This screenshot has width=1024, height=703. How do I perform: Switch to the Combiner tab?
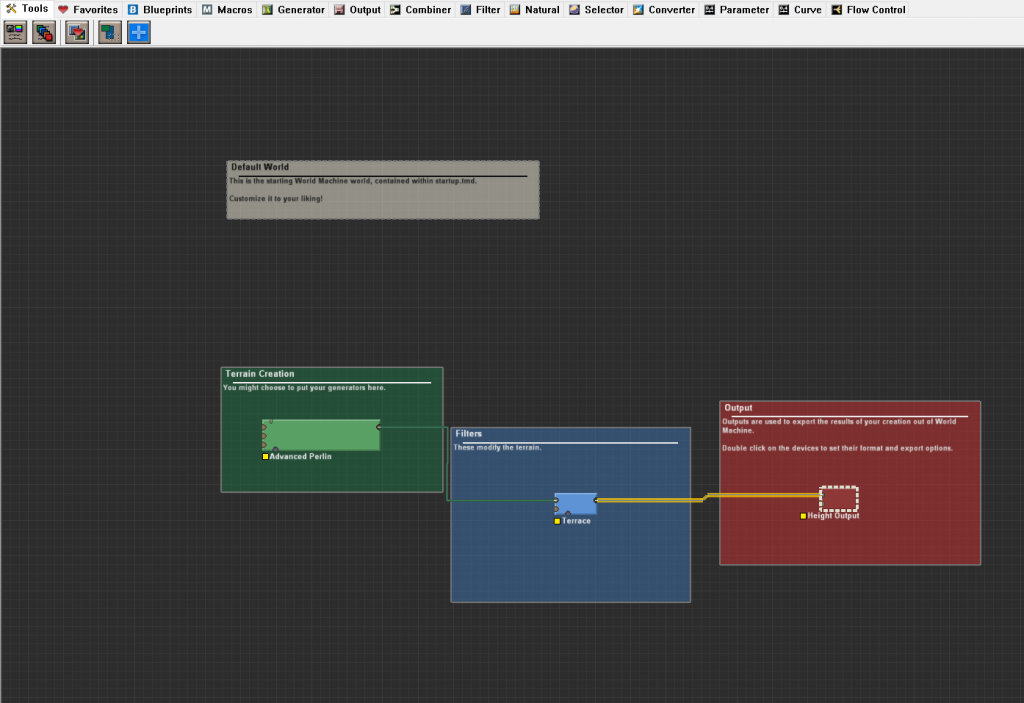tap(420, 9)
